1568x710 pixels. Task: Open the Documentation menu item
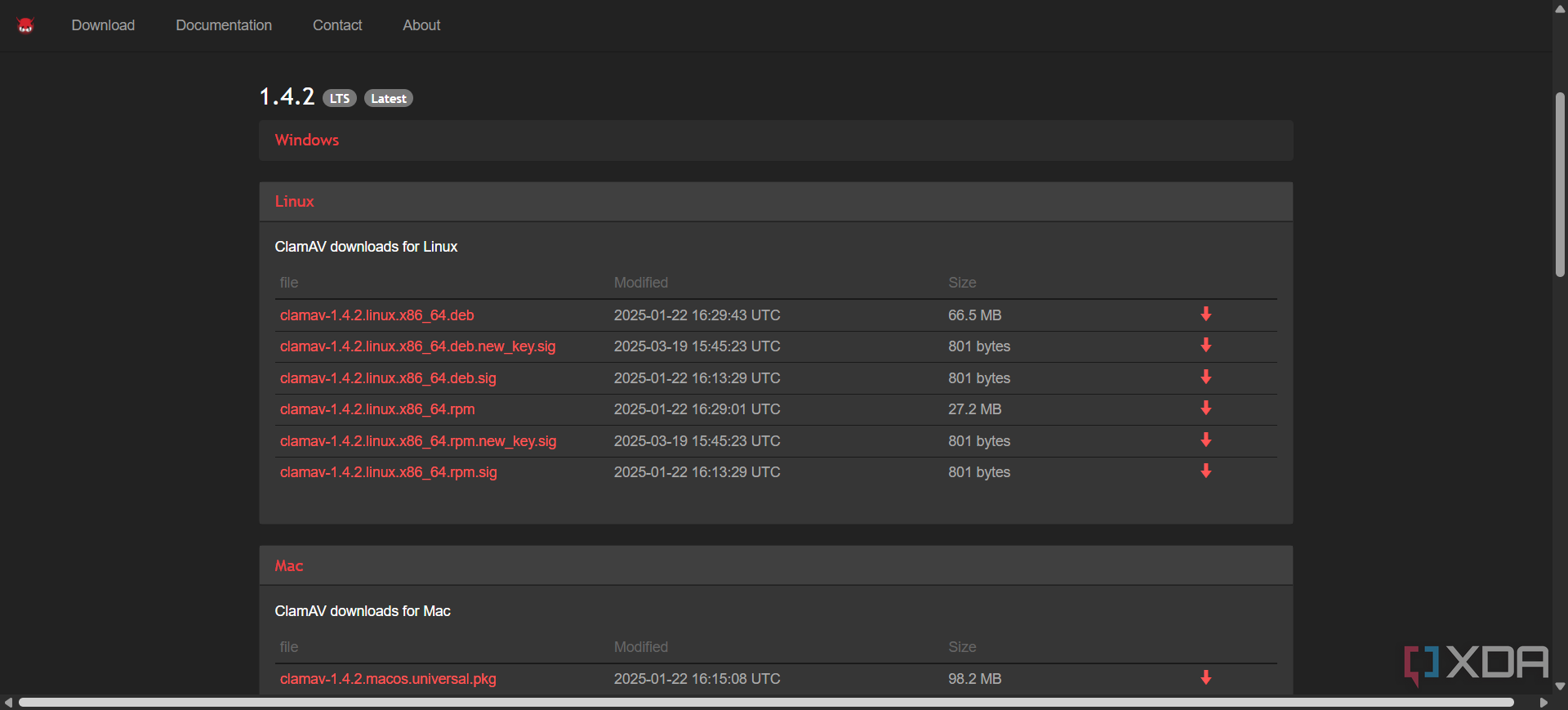click(224, 25)
